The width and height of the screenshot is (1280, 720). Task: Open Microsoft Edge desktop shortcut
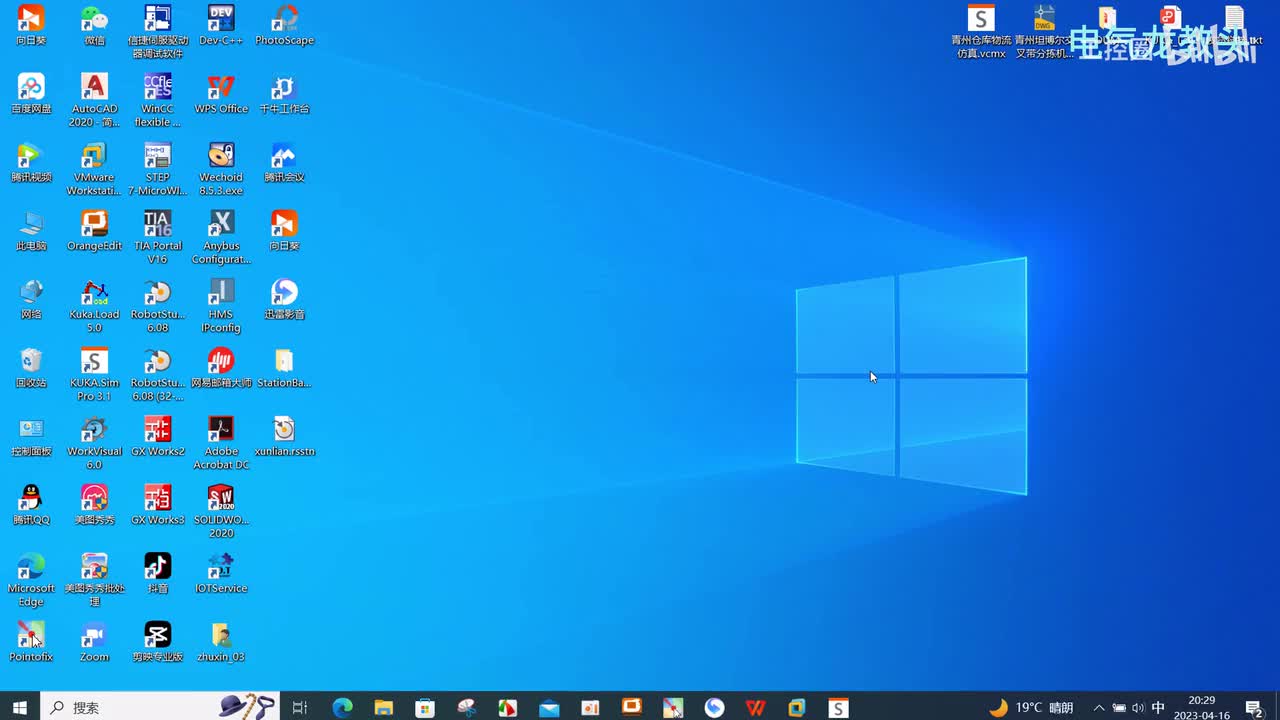(31, 580)
